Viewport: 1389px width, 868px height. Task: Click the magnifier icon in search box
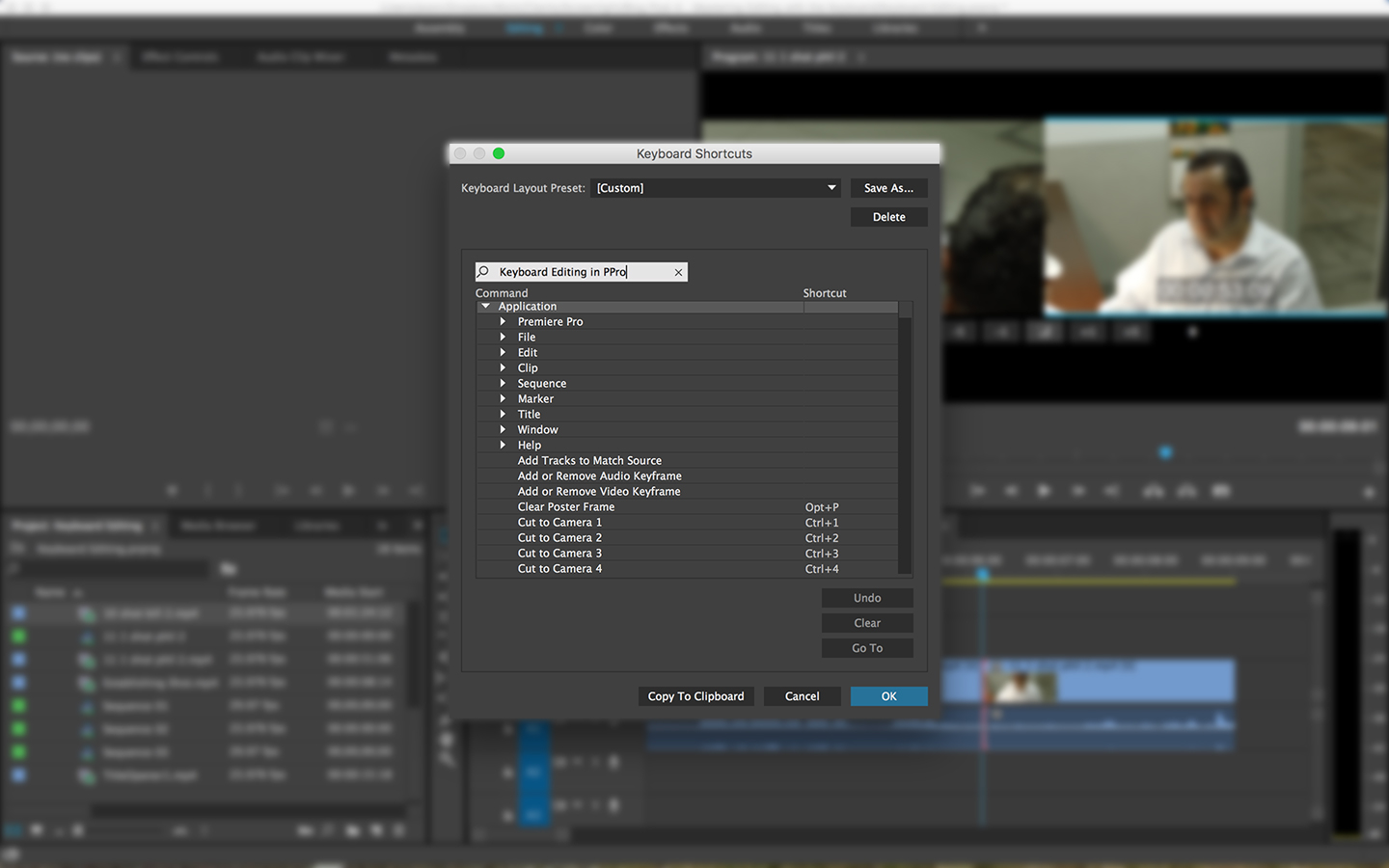[483, 272]
